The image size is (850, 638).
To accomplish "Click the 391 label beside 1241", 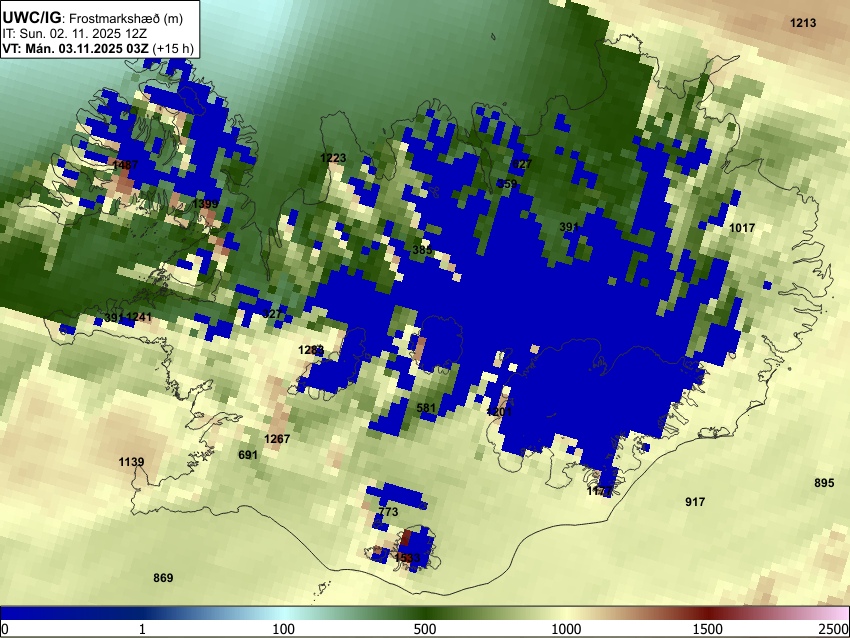I will click(x=114, y=317).
